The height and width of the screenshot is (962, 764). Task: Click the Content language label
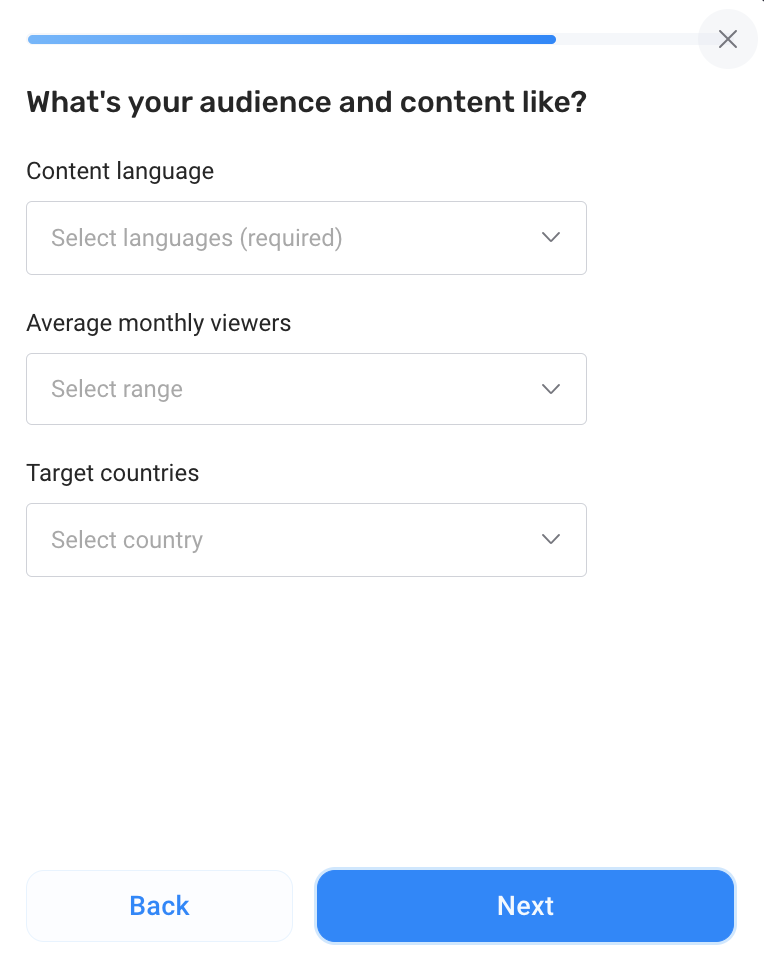click(120, 171)
